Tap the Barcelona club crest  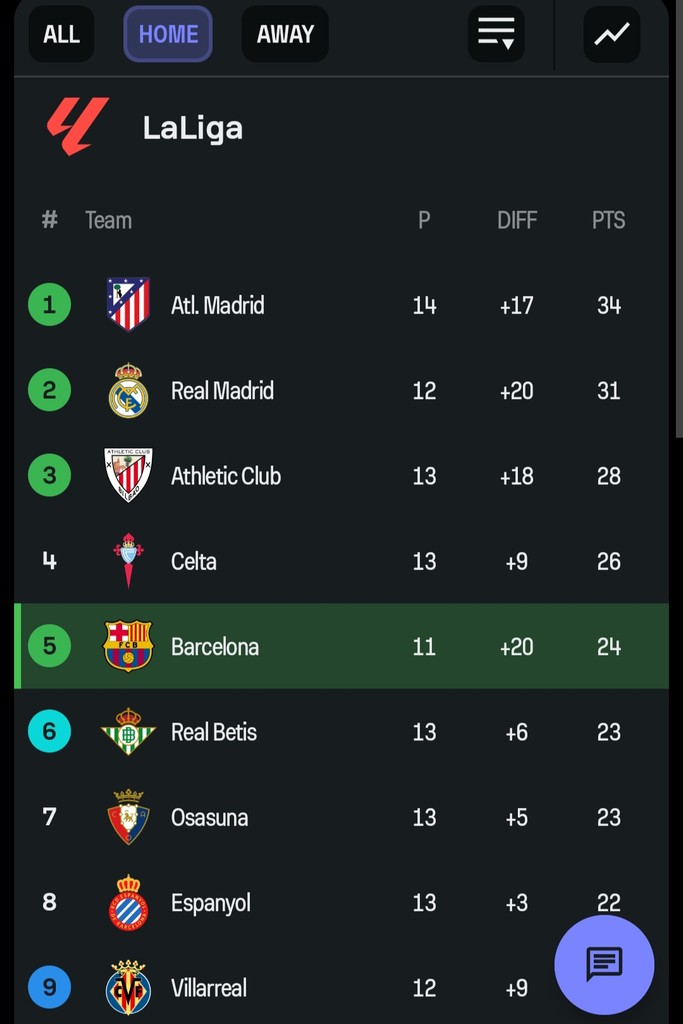point(128,646)
